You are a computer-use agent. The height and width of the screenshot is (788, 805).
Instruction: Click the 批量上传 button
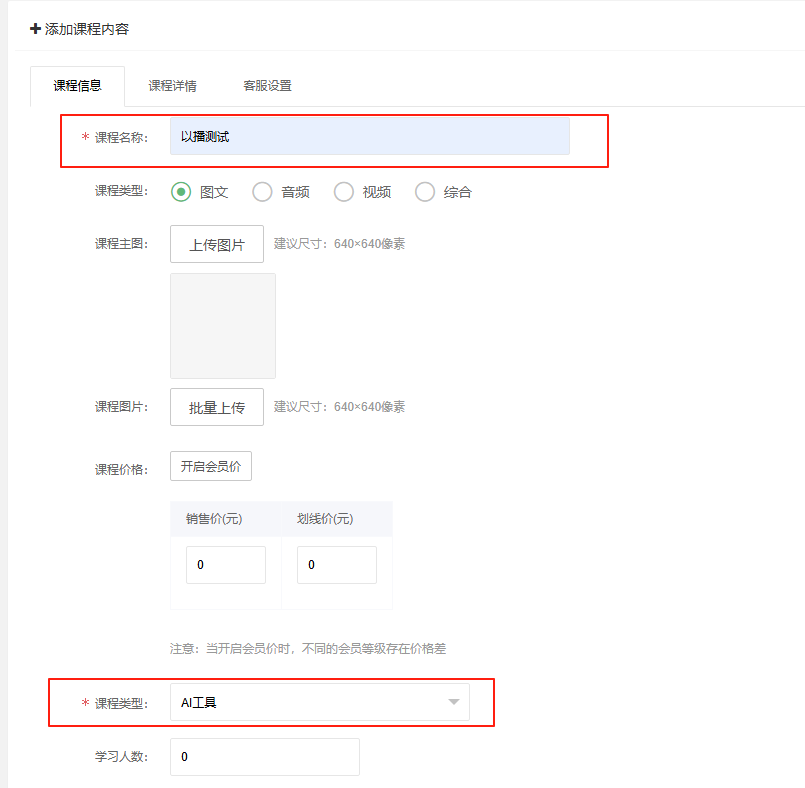(217, 407)
